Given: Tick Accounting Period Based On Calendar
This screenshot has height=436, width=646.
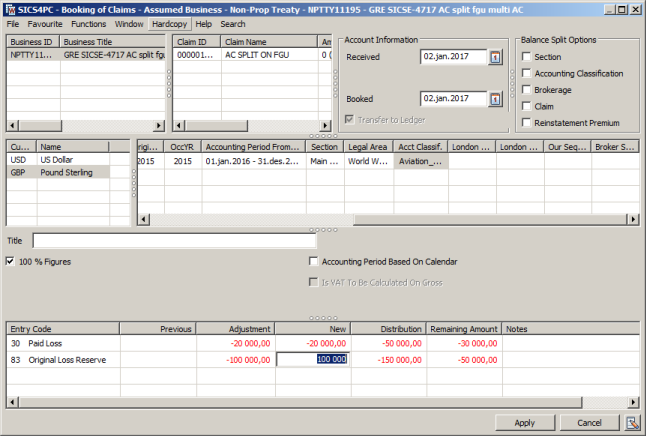Looking at the screenshot, I should pyautogui.click(x=314, y=261).
